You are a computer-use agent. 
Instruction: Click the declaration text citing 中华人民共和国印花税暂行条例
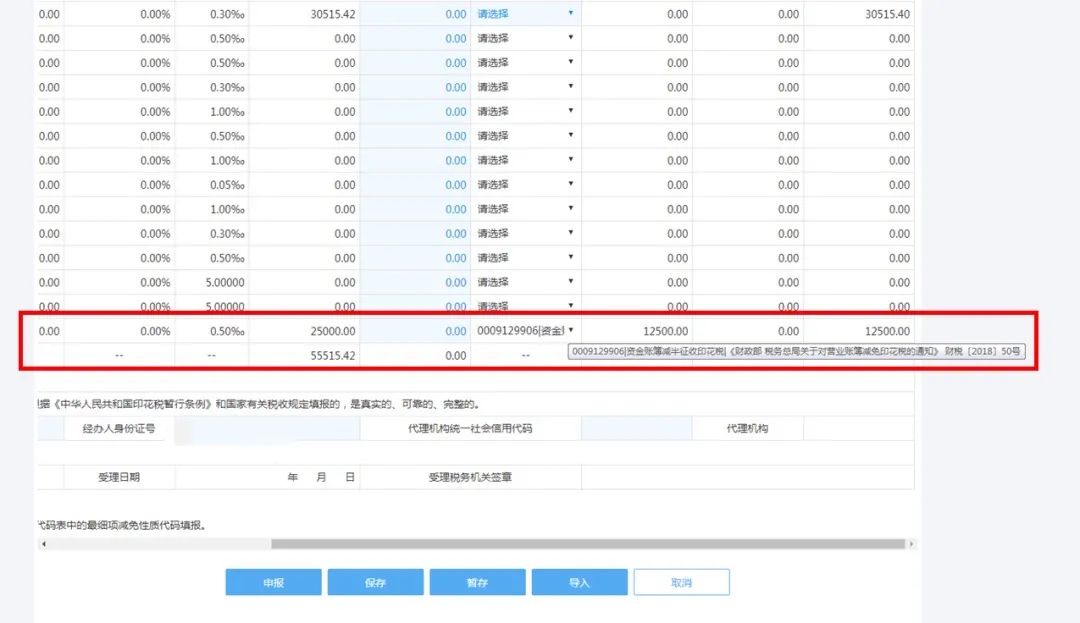pyautogui.click(x=260, y=404)
